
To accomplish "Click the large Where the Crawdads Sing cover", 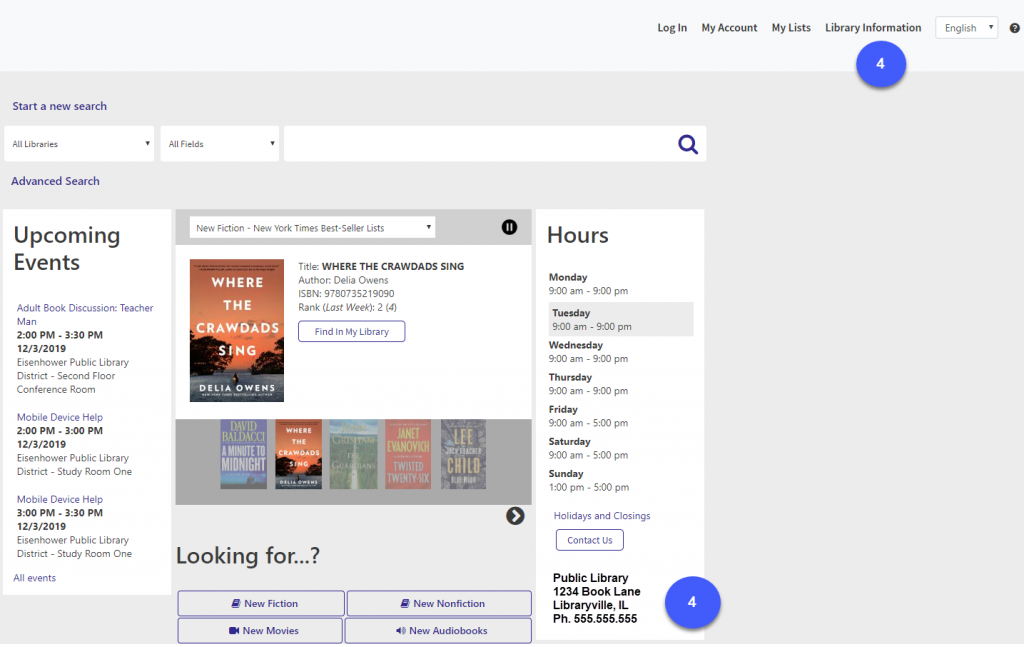I will point(237,330).
